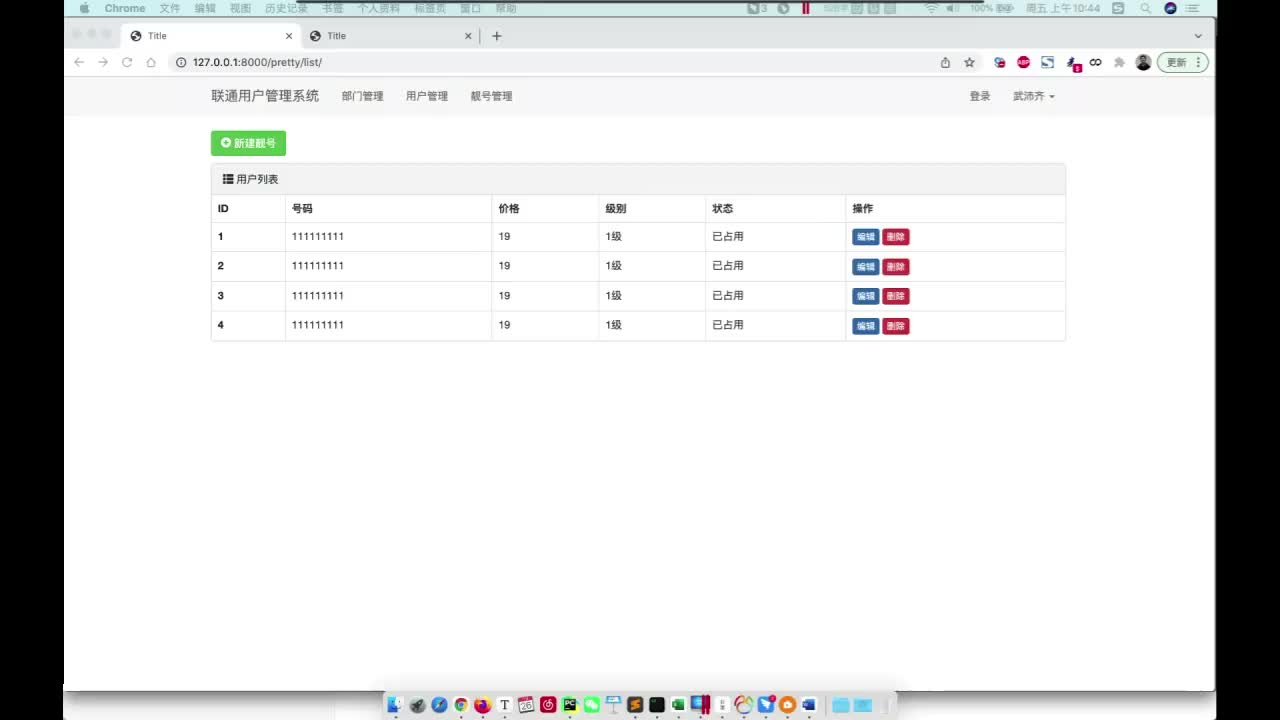Screen dimensions: 1280x720
Task: Focus the address bar URL field
Action: pos(550,62)
